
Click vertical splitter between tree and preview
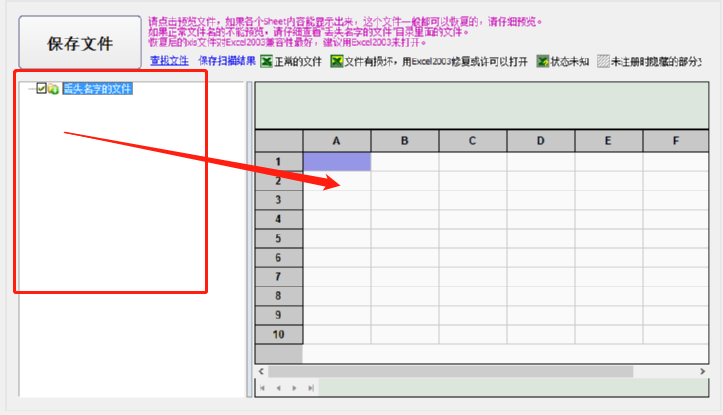coord(249,239)
